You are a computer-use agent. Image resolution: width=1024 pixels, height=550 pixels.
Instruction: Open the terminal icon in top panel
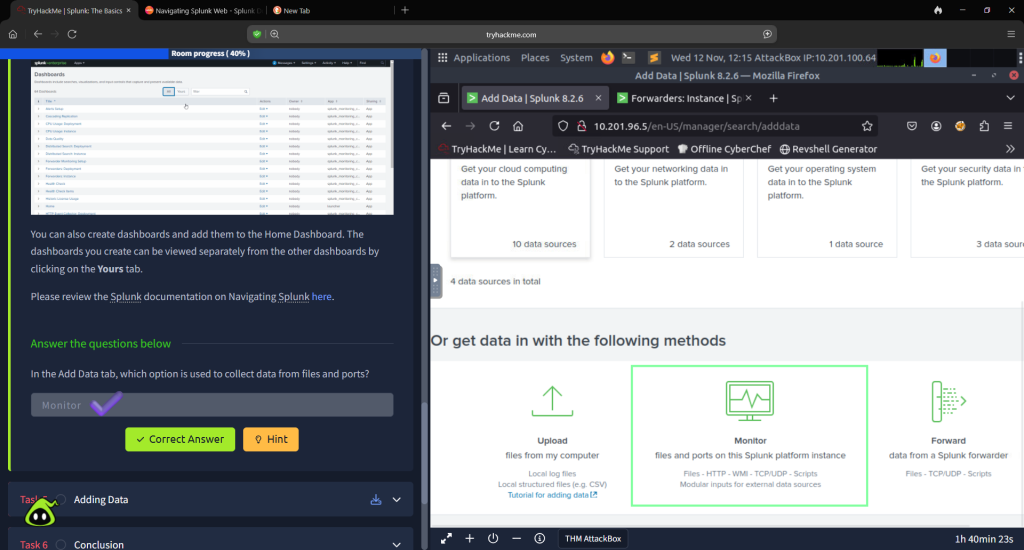628,58
